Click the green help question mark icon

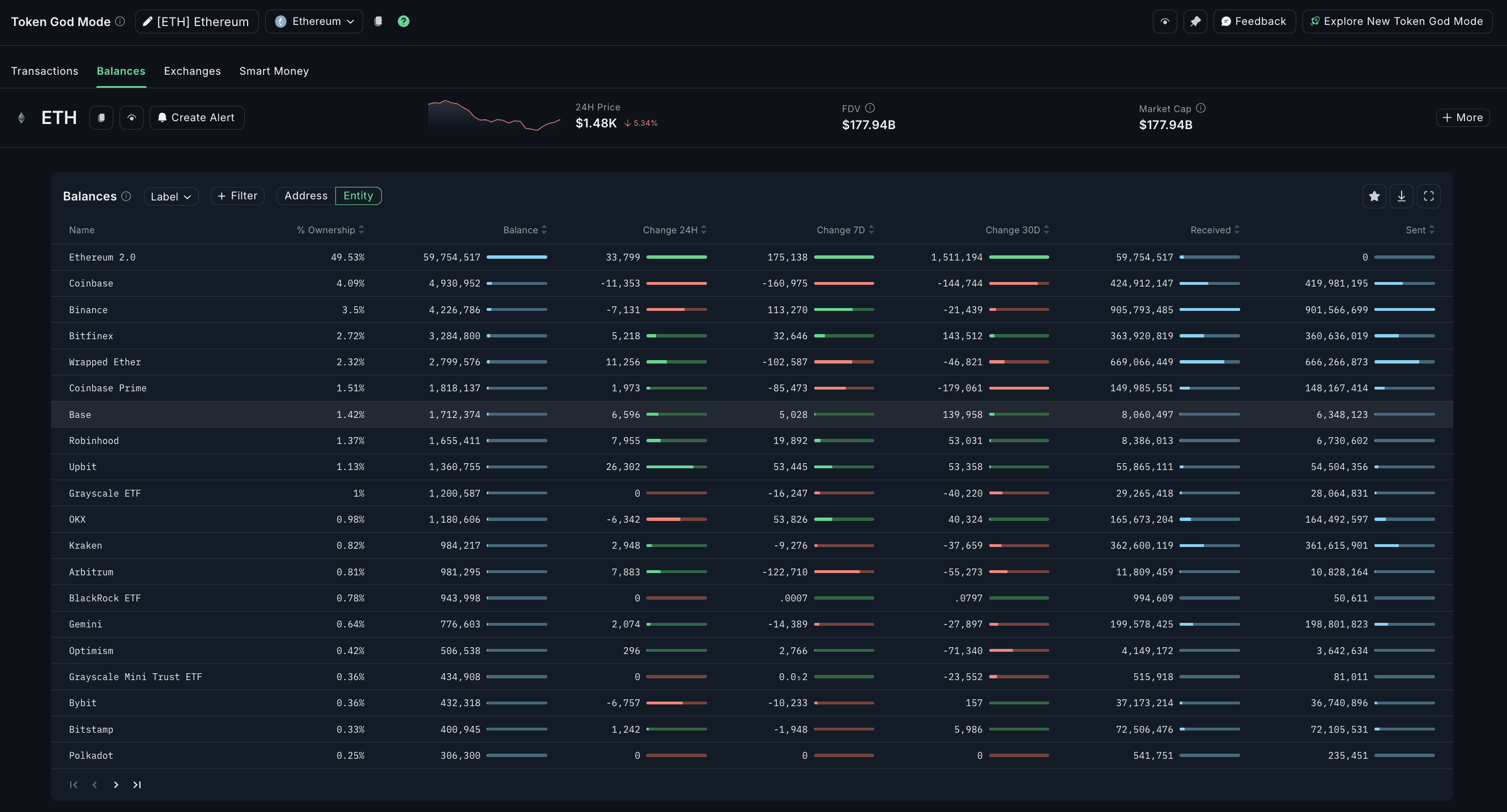click(403, 22)
